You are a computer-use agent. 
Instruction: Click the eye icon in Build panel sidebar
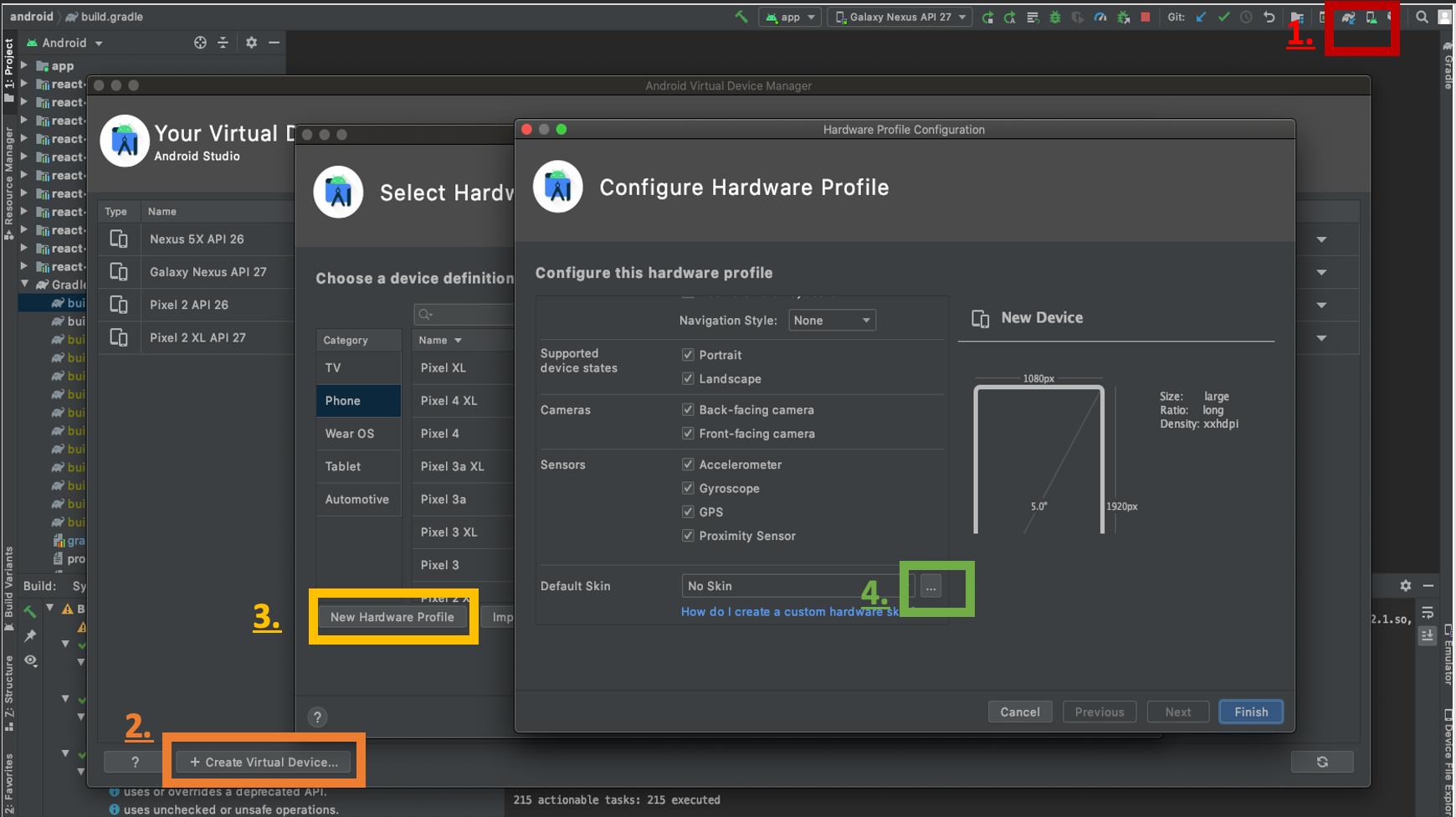[x=31, y=660]
